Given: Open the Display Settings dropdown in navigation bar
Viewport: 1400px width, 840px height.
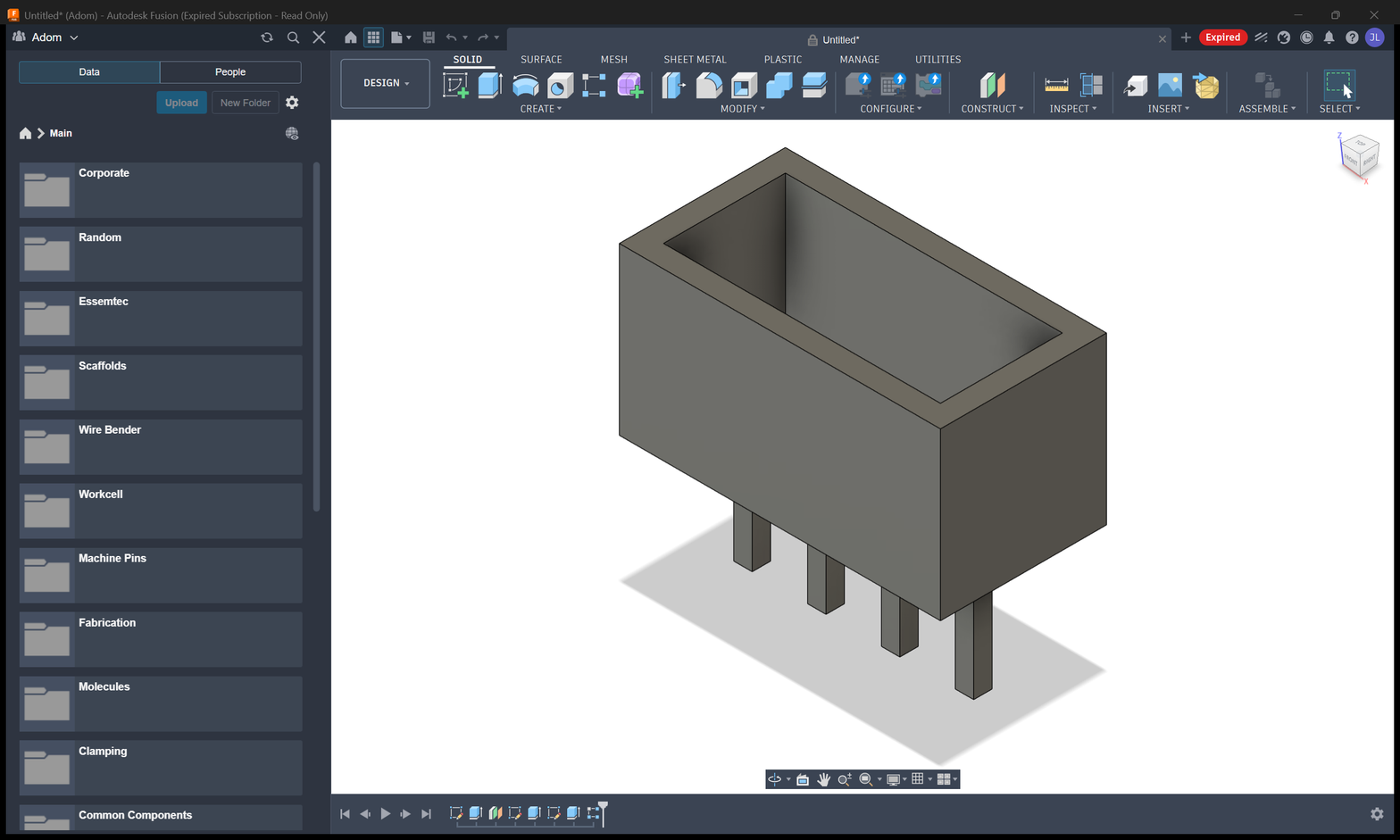Looking at the screenshot, I should (896, 779).
